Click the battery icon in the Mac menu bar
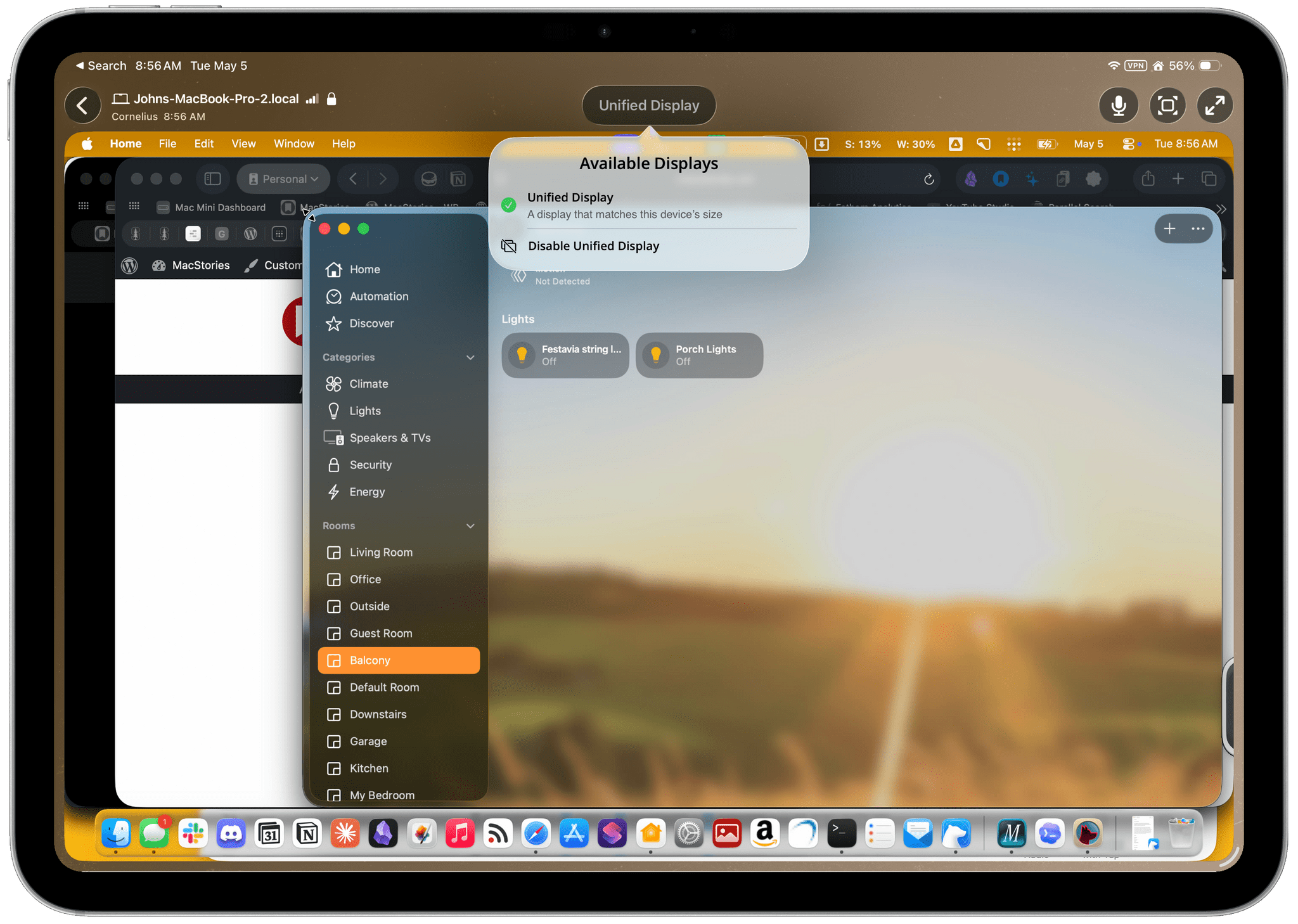Viewport: 1298px width, 924px height. click(x=1047, y=144)
